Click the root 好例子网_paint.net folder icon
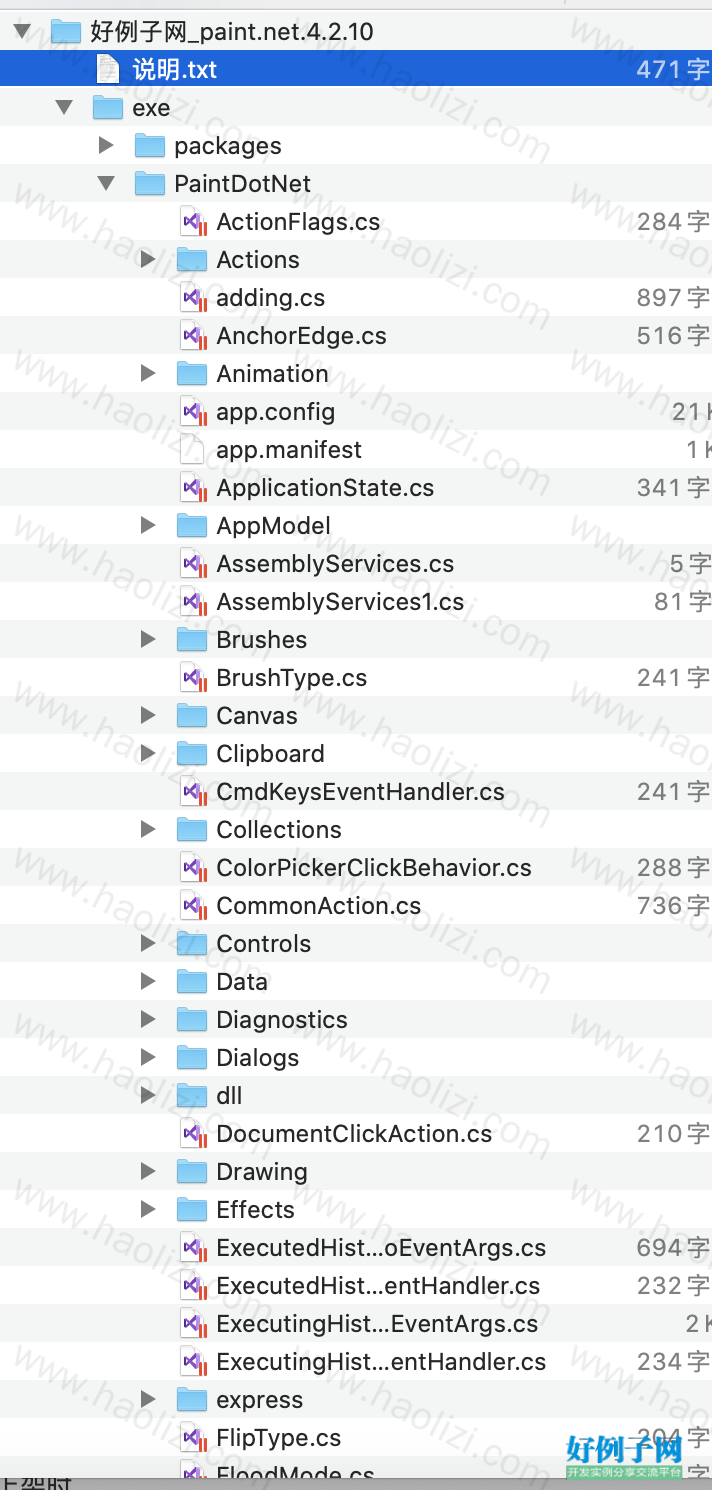 [66, 31]
